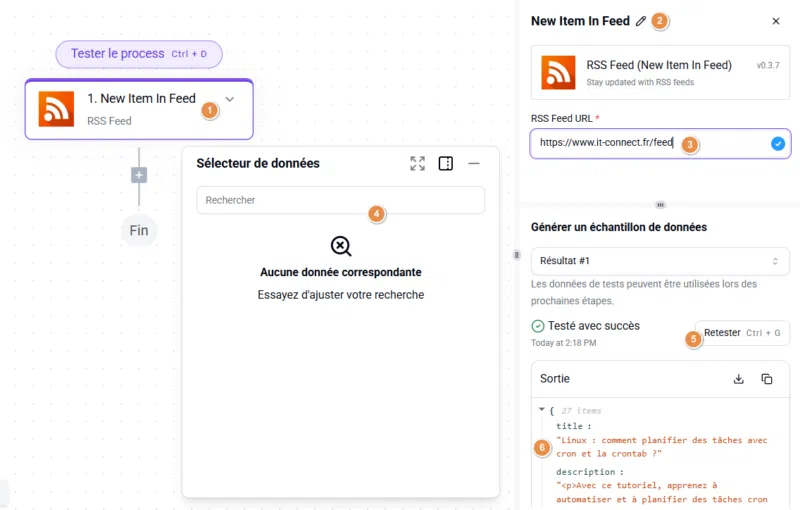Click the plus icon to add a step

tap(139, 175)
